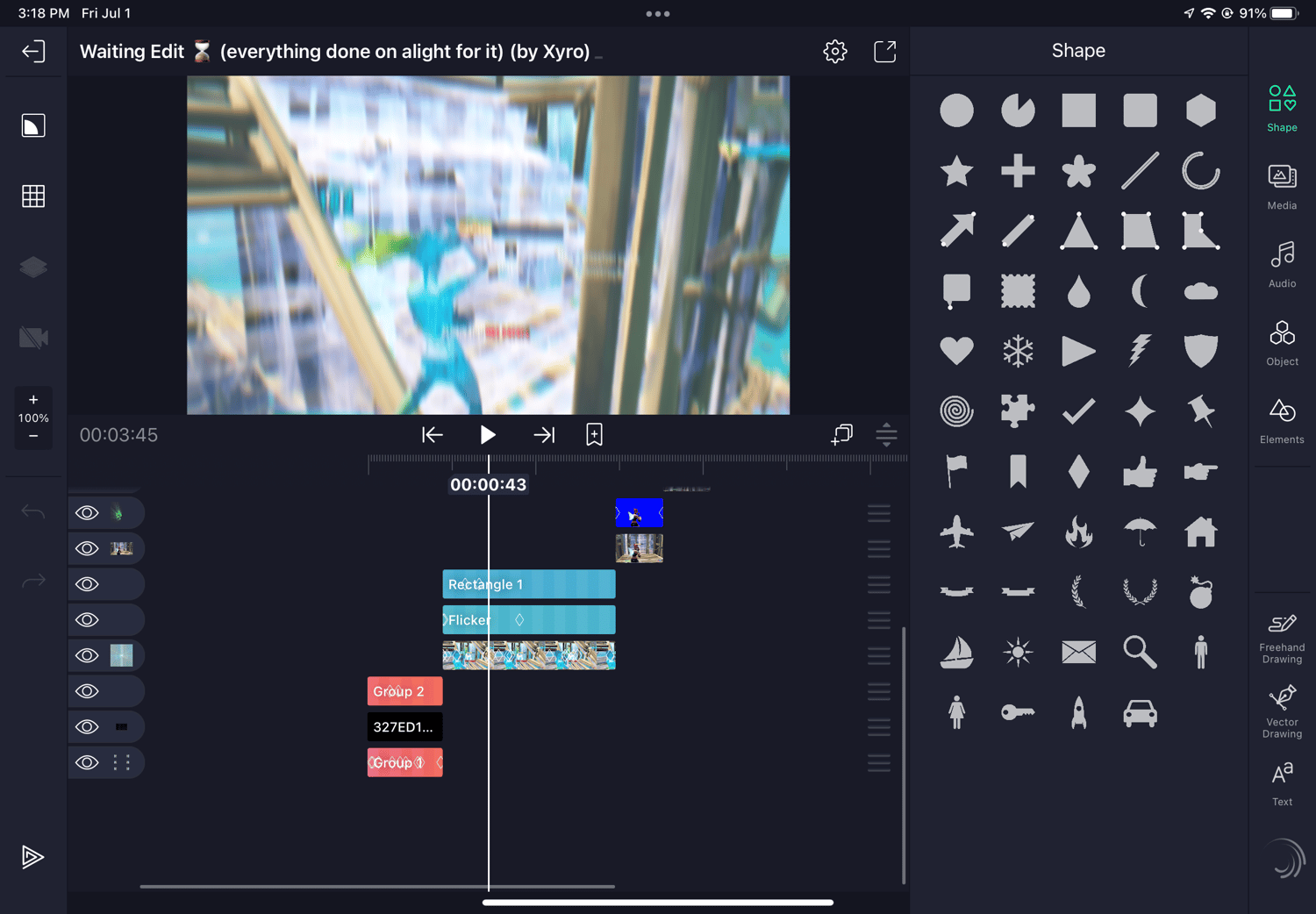Select the Flicker clip
The image size is (1316, 914).
pyautogui.click(x=529, y=620)
